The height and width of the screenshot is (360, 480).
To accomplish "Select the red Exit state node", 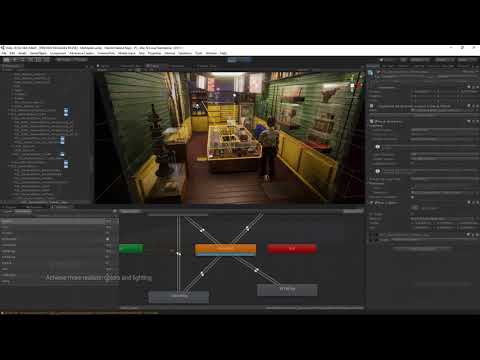I will (x=292, y=248).
